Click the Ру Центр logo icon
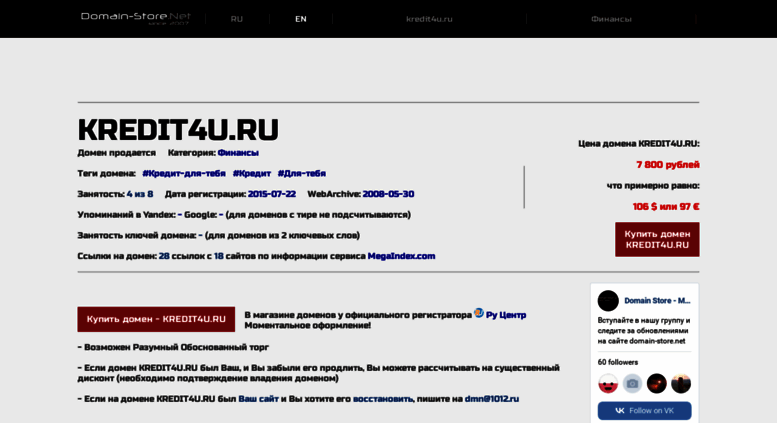This screenshot has height=423, width=777. [479, 313]
